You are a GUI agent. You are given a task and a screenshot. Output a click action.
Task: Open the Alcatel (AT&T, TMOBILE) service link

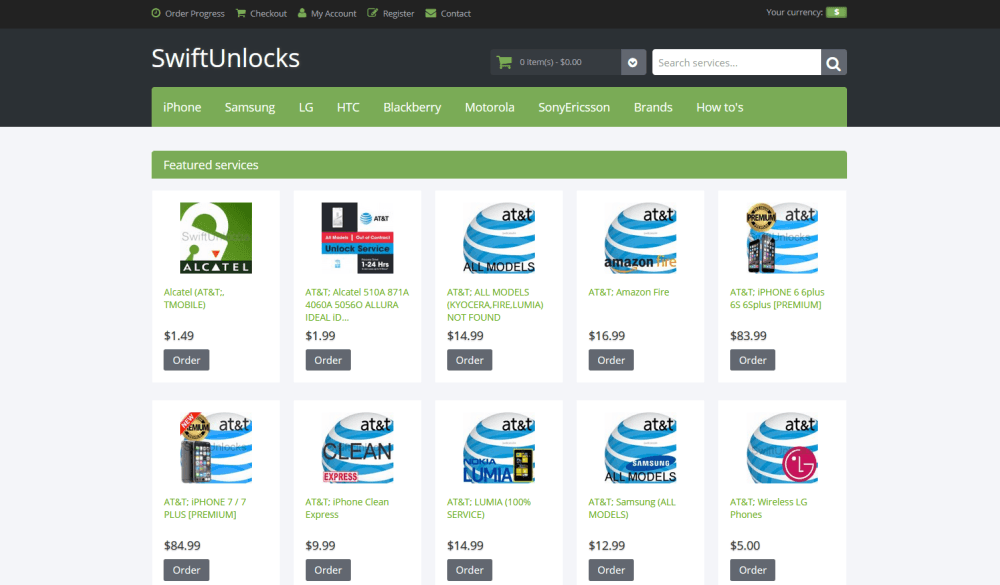pos(194,299)
